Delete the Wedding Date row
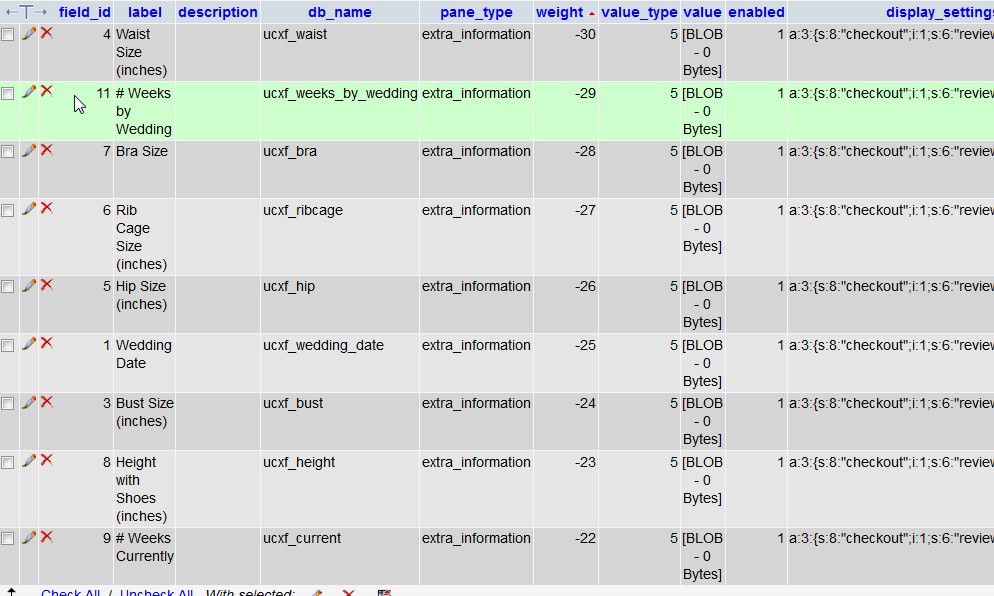The height and width of the screenshot is (596, 994). pos(46,345)
